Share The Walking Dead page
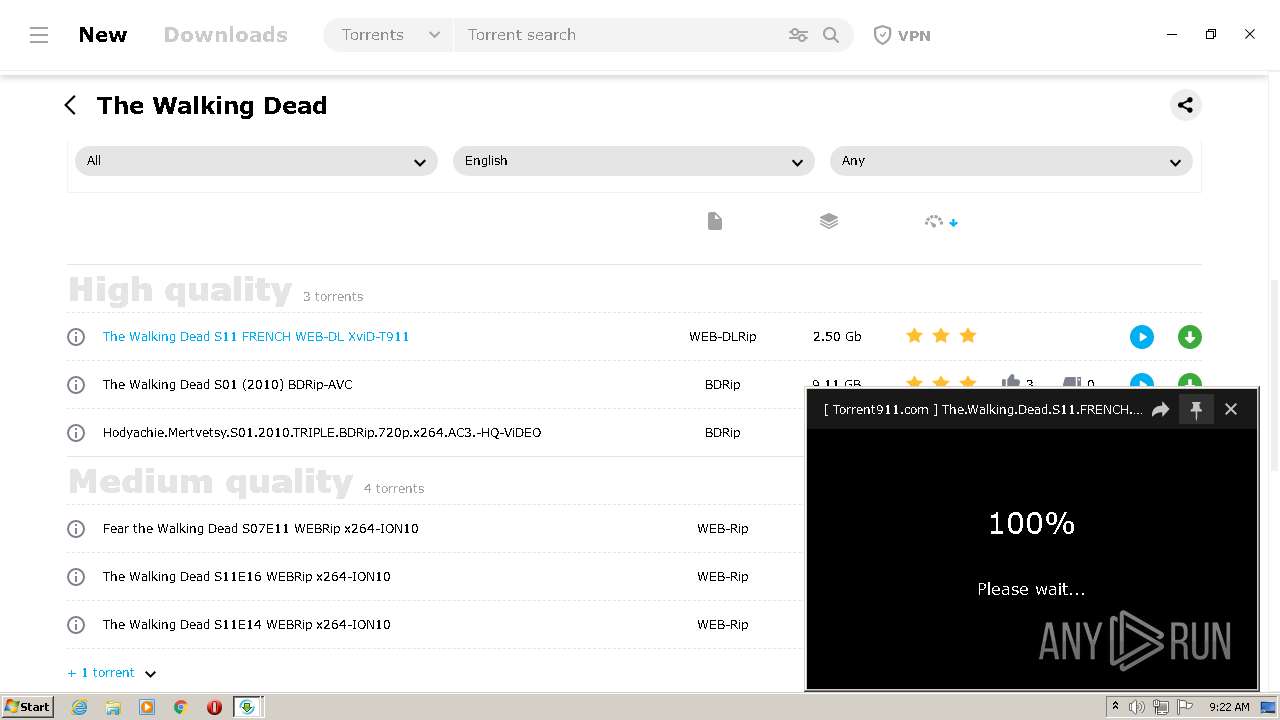Screen dimensions: 1280x720 coord(1185,105)
